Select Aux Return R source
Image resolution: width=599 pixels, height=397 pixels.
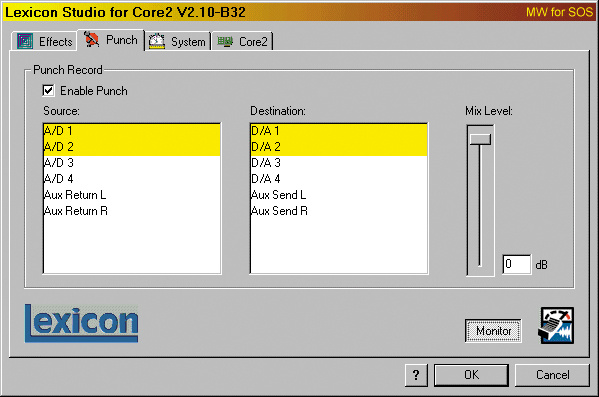(132, 211)
